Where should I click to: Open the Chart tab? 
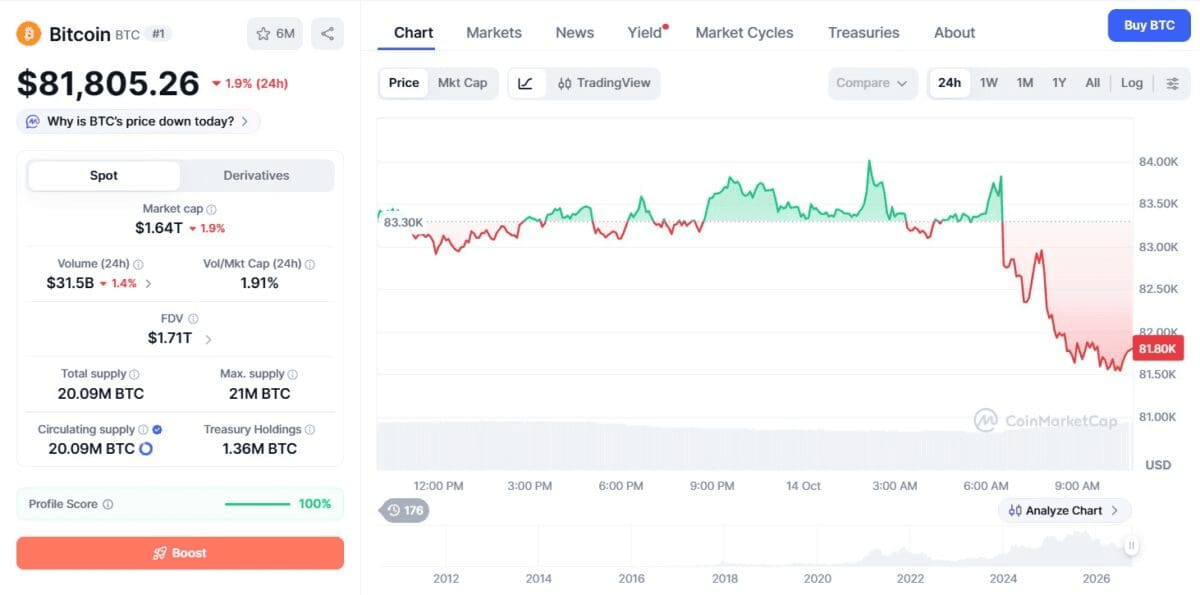click(x=414, y=33)
